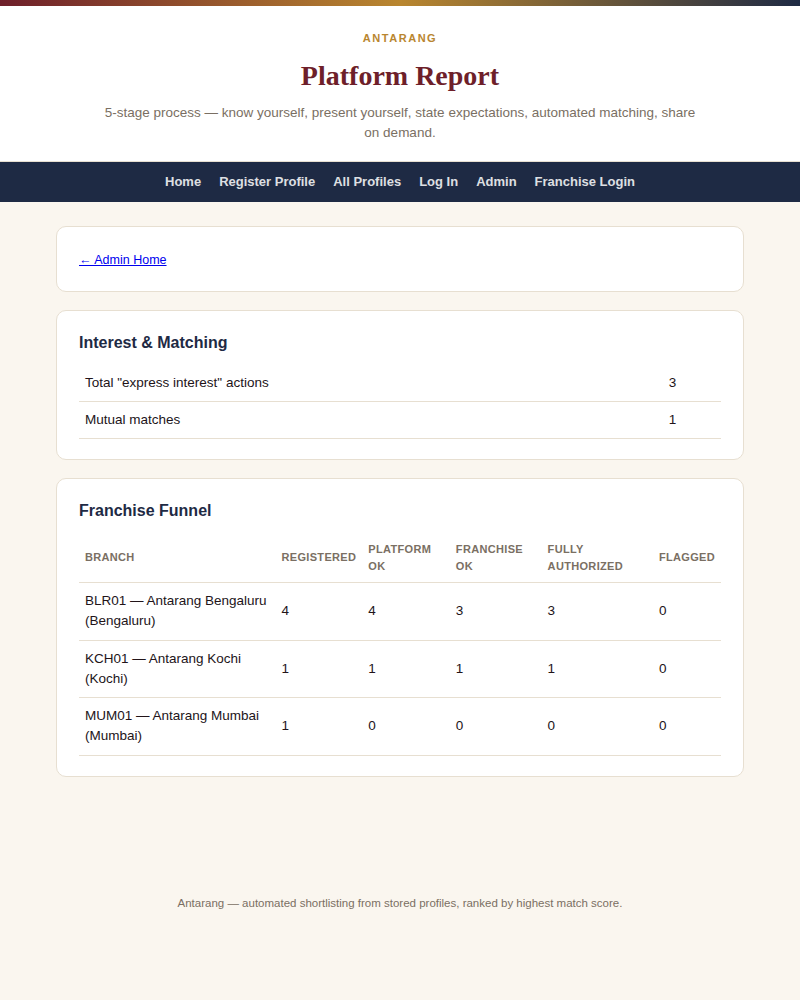Click the Mutual matches value 1
The width and height of the screenshot is (800, 1000).
click(672, 420)
